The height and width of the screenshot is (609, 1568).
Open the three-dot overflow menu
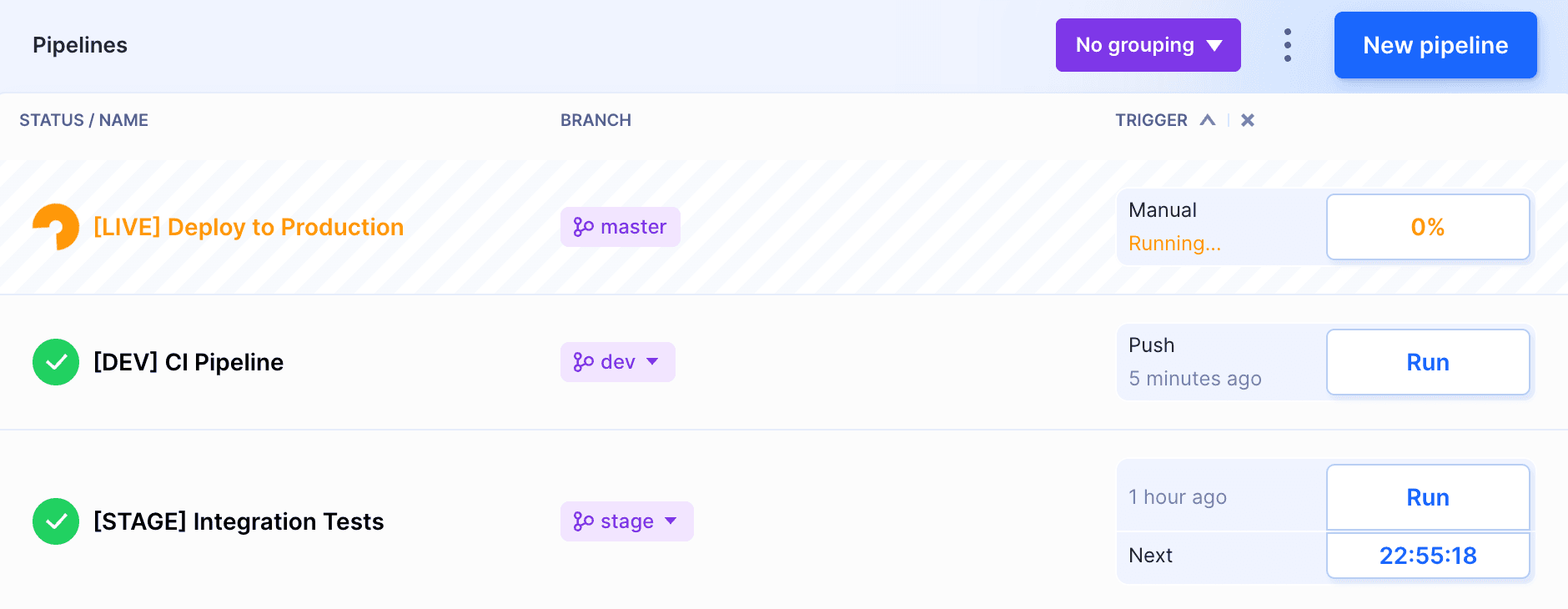[x=1287, y=45]
